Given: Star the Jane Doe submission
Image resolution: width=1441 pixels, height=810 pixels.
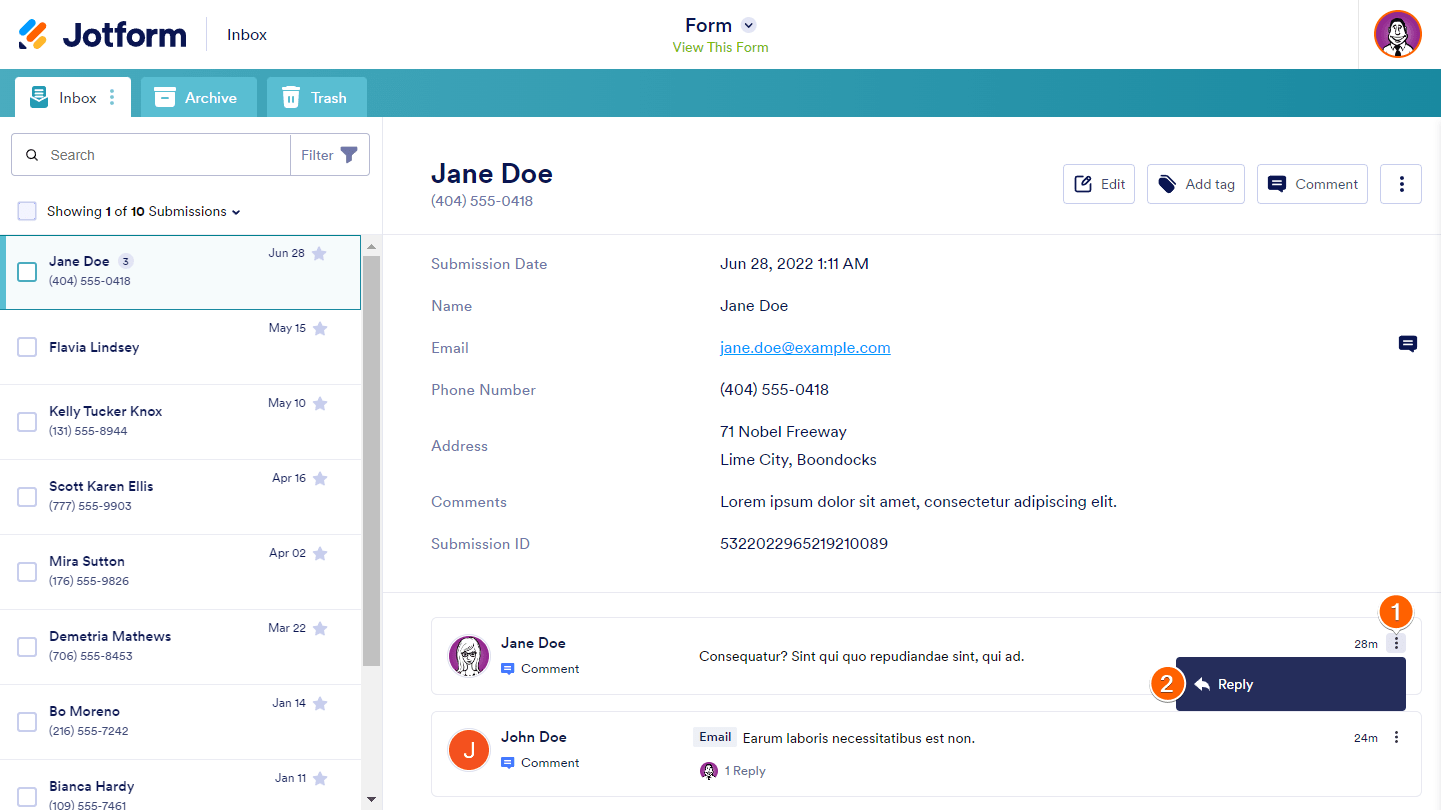Looking at the screenshot, I should 319,254.
